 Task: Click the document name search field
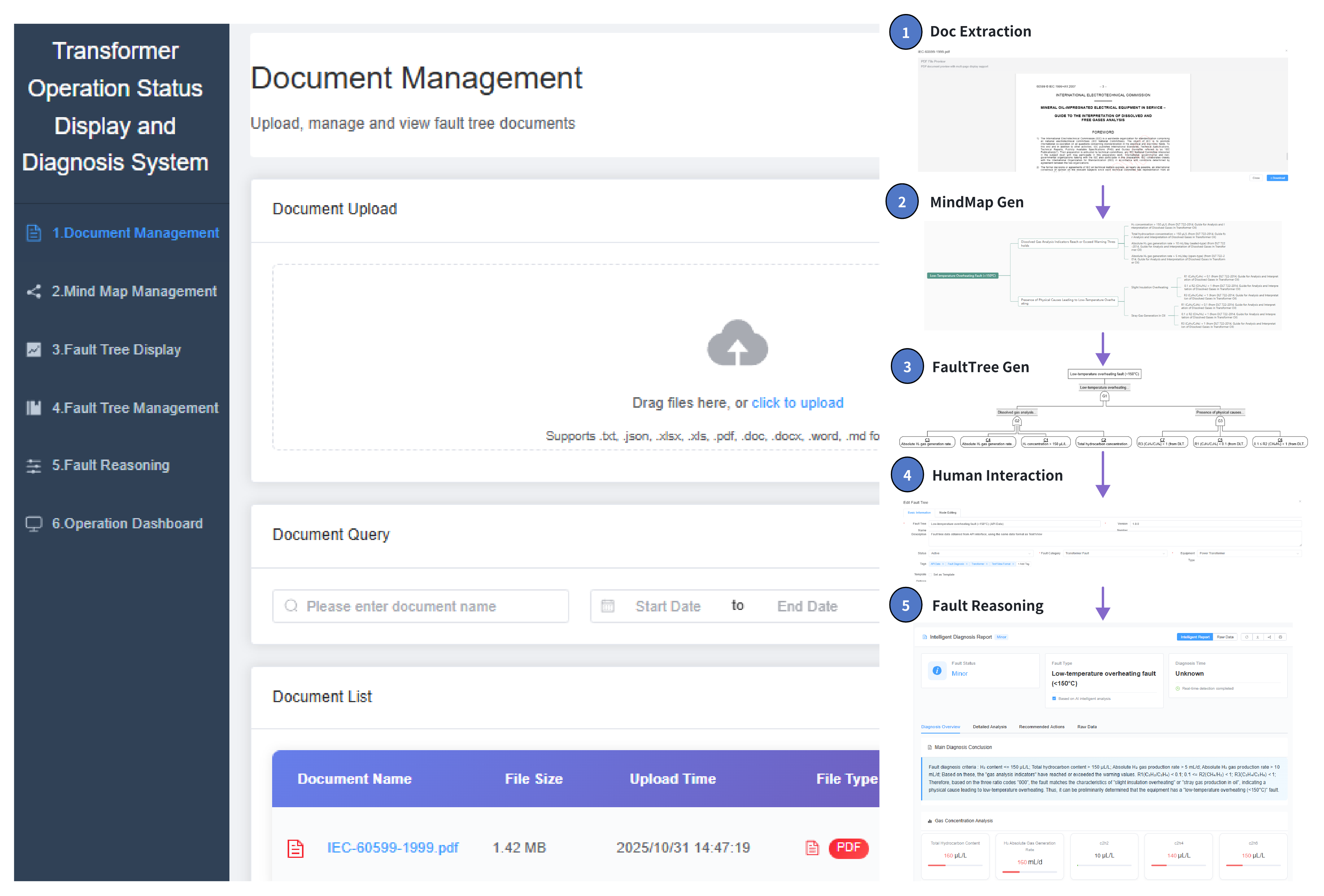420,606
